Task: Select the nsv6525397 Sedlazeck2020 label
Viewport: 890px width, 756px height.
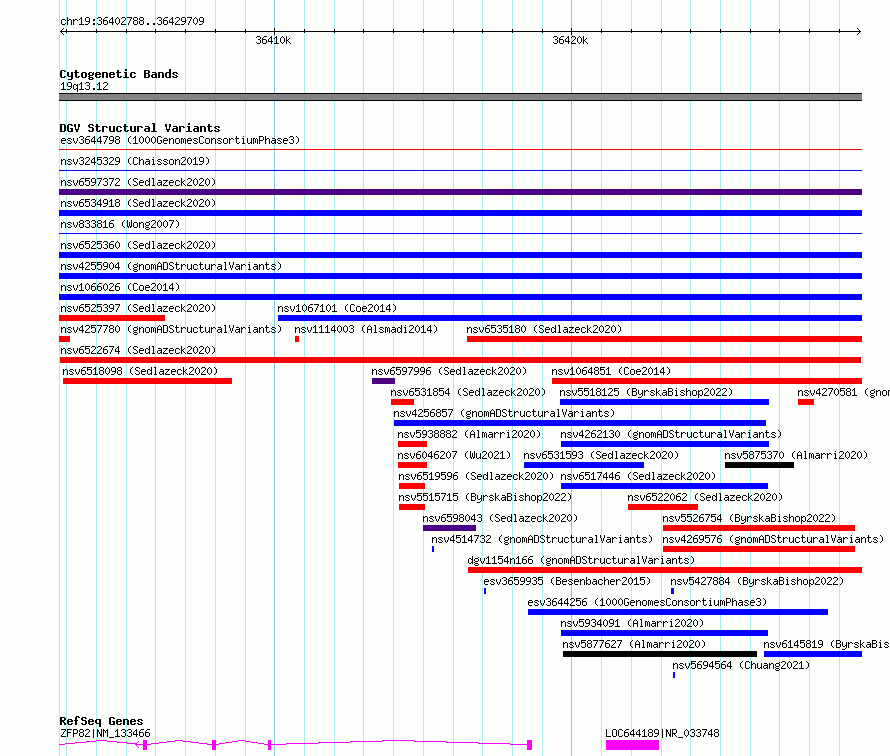Action: point(138,308)
